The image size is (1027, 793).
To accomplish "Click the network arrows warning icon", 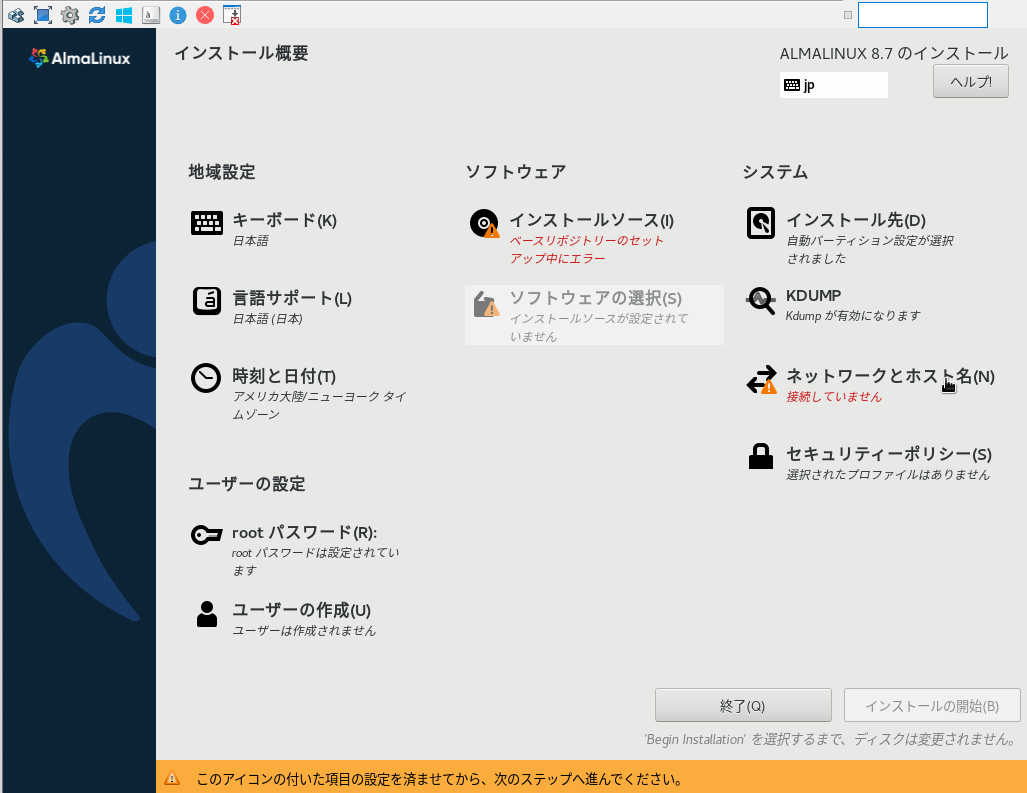I will 761,380.
